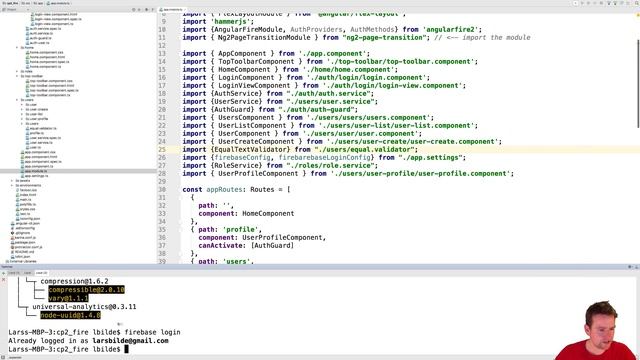Open app.settings.ts in the tree

click(x=36, y=176)
